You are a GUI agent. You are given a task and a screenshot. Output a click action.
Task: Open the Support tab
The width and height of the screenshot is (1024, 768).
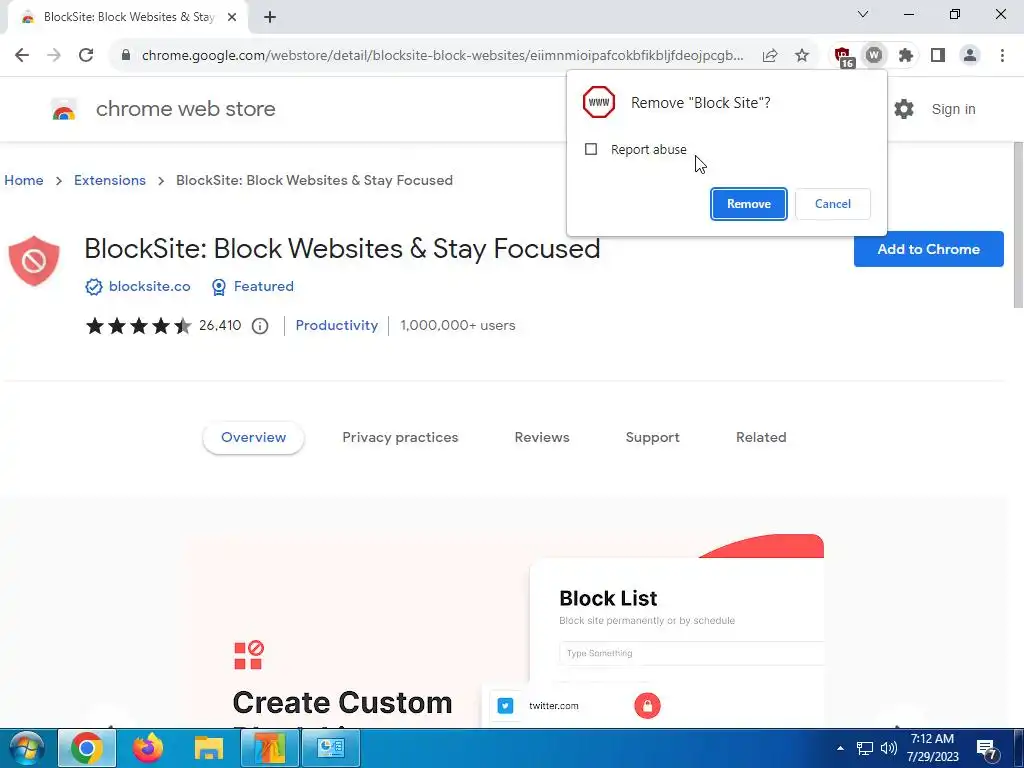[x=652, y=438]
